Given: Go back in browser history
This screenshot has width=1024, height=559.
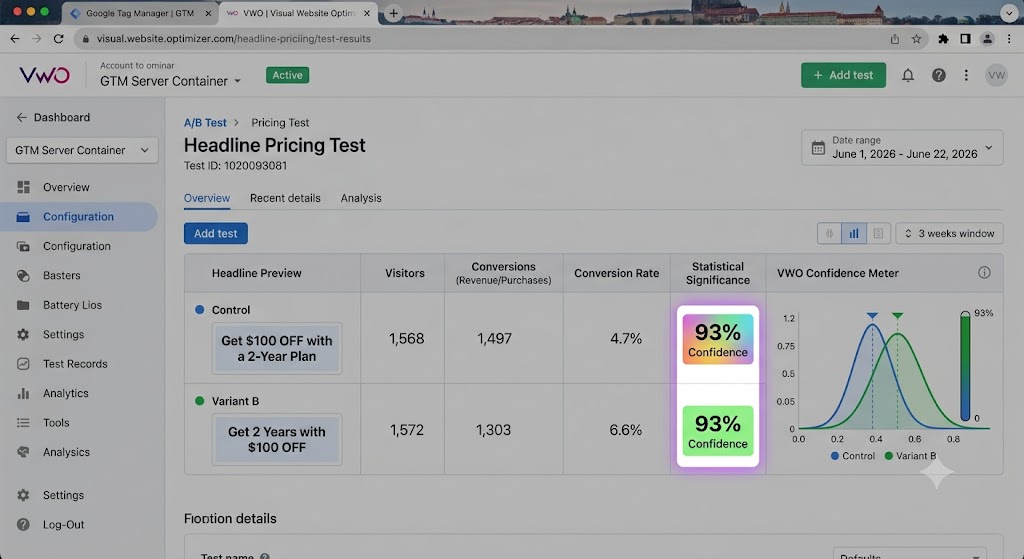Looking at the screenshot, I should 15,39.
